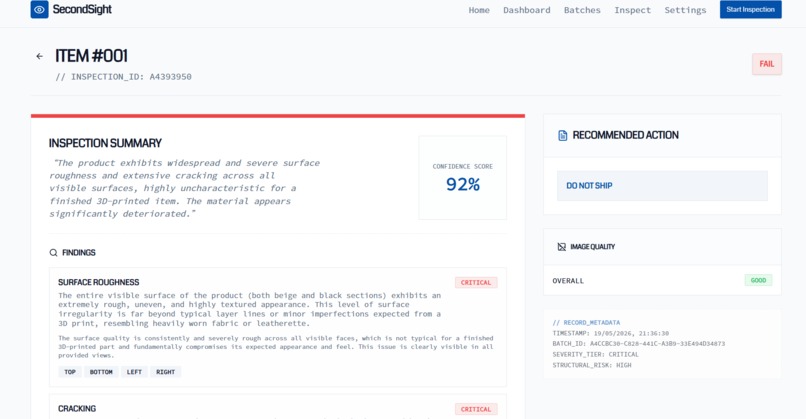Click the INSPECTION_ID: A4393950 text

pyautogui.click(x=123, y=77)
